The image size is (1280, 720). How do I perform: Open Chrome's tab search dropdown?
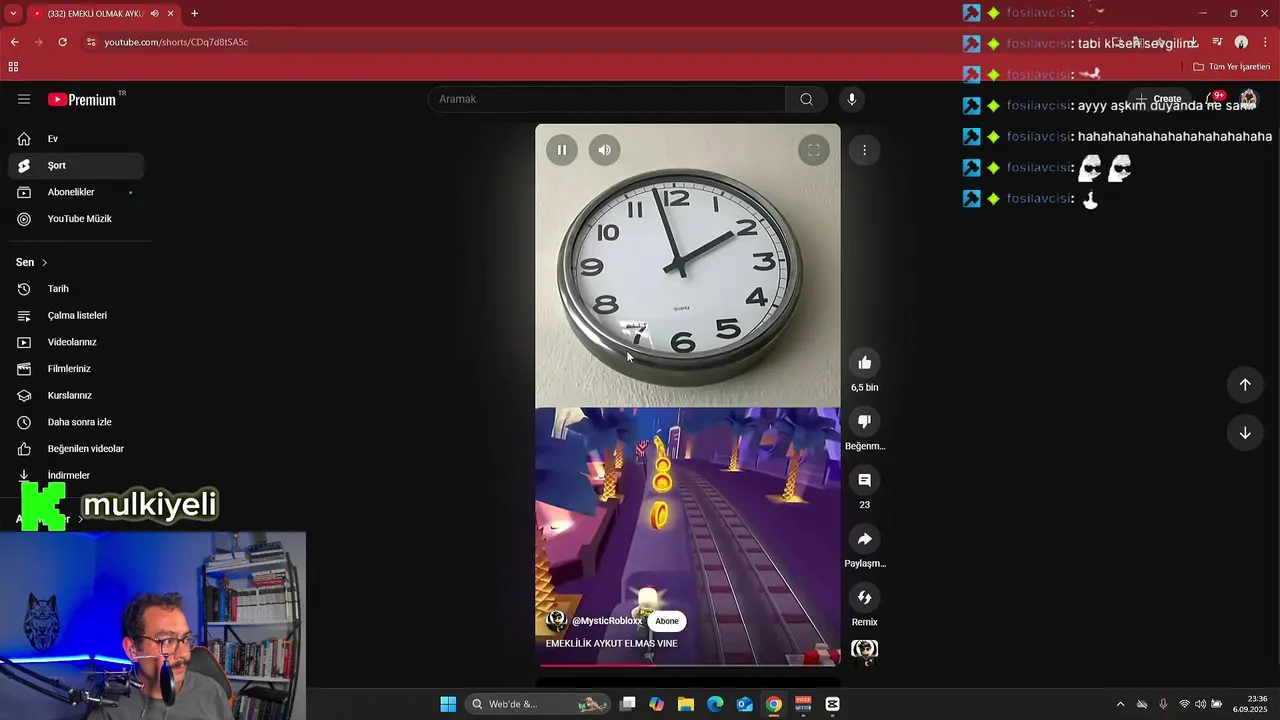(13, 13)
